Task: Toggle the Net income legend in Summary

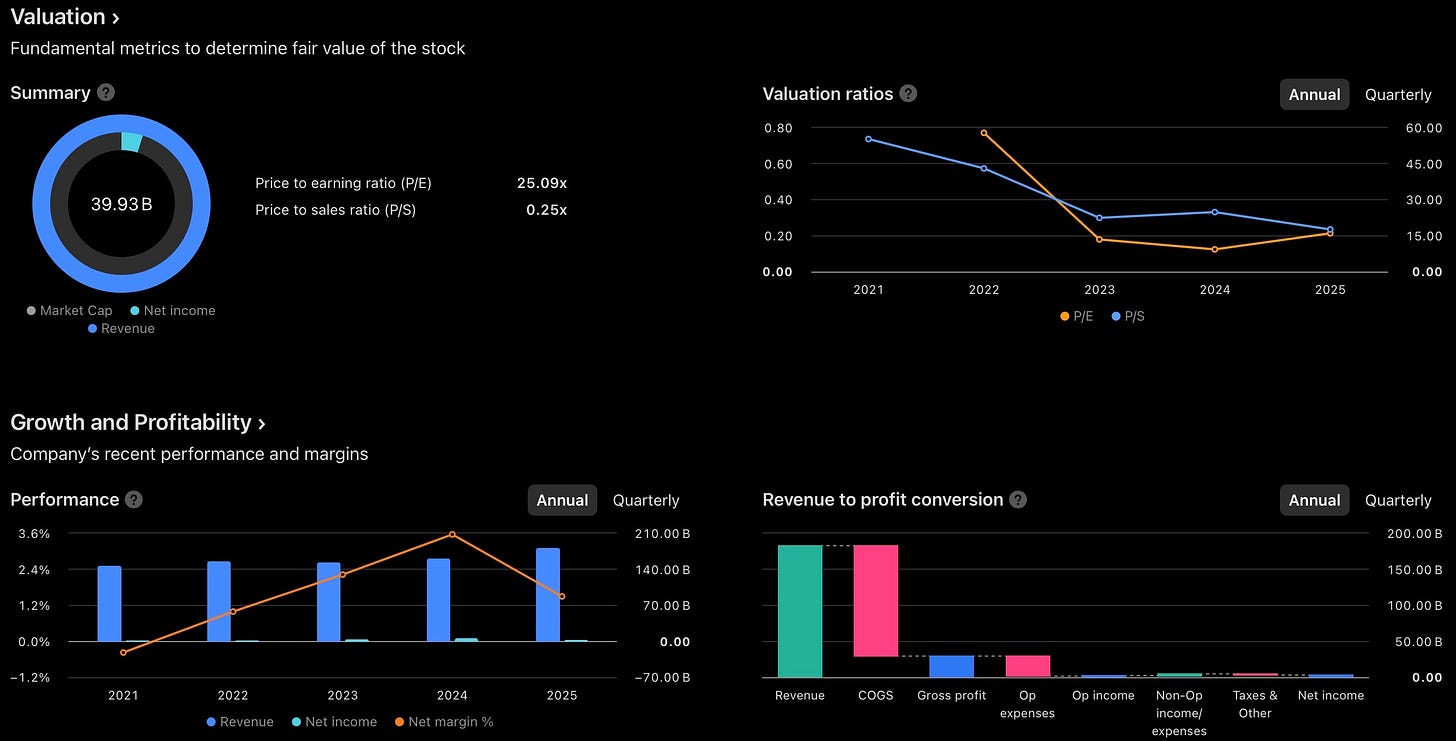Action: pos(173,311)
